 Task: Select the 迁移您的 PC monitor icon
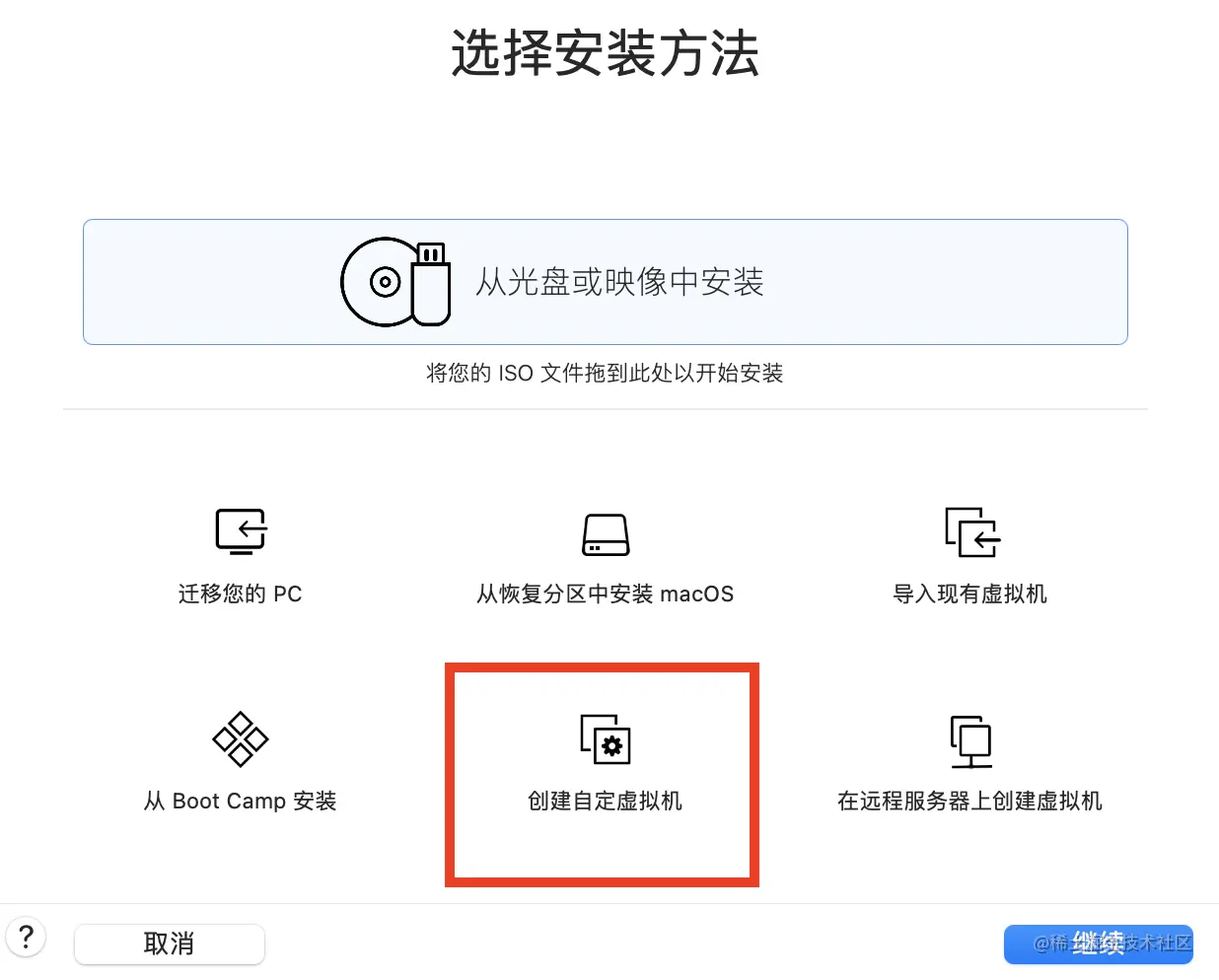(241, 531)
